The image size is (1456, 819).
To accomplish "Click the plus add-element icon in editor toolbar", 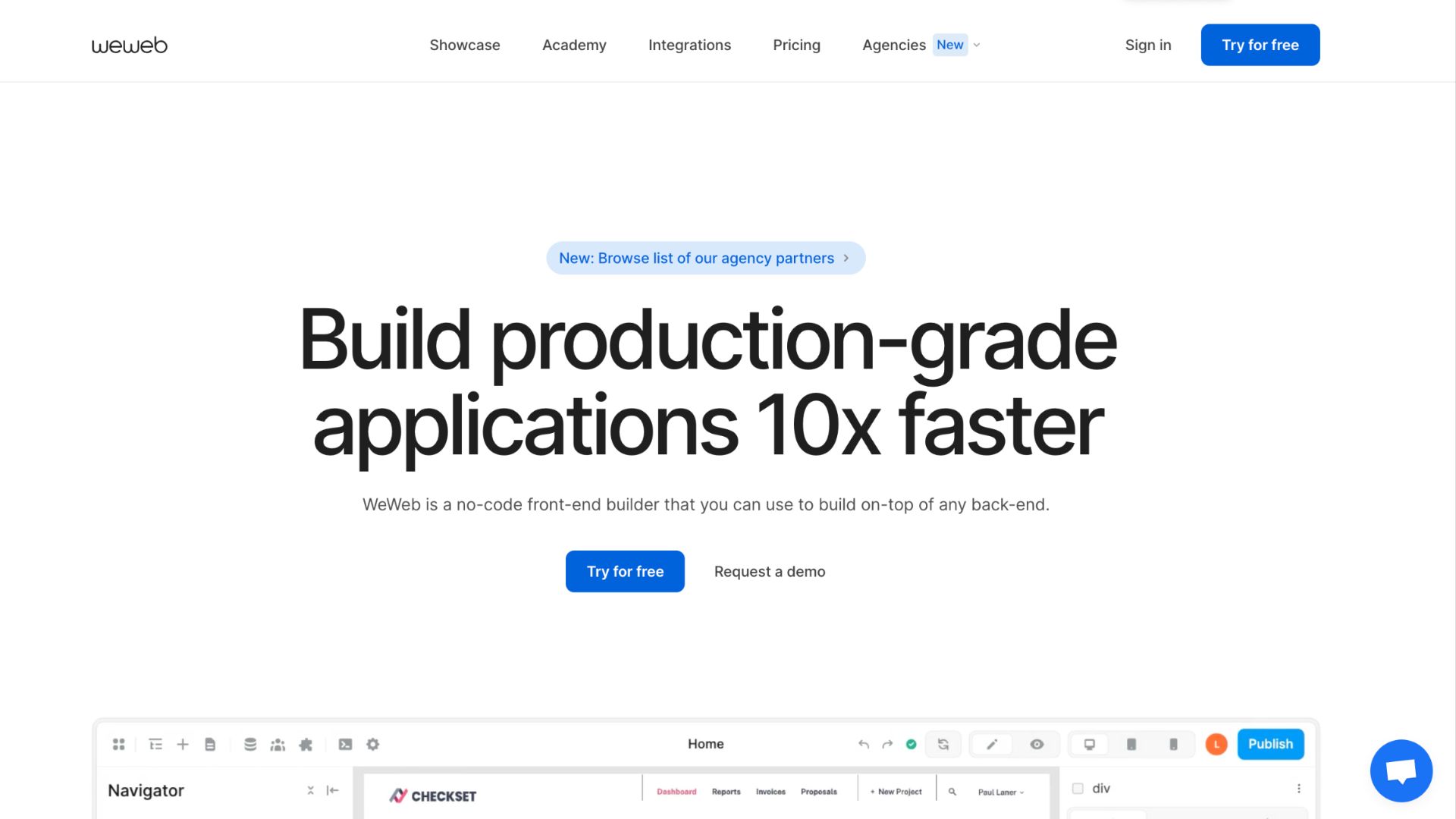I will click(x=183, y=745).
